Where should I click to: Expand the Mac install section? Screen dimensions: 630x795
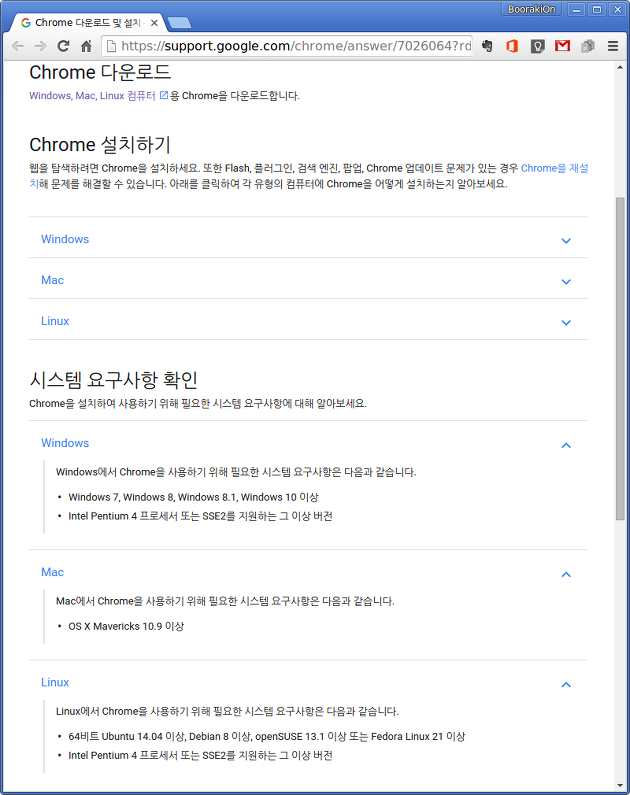pyautogui.click(x=308, y=280)
